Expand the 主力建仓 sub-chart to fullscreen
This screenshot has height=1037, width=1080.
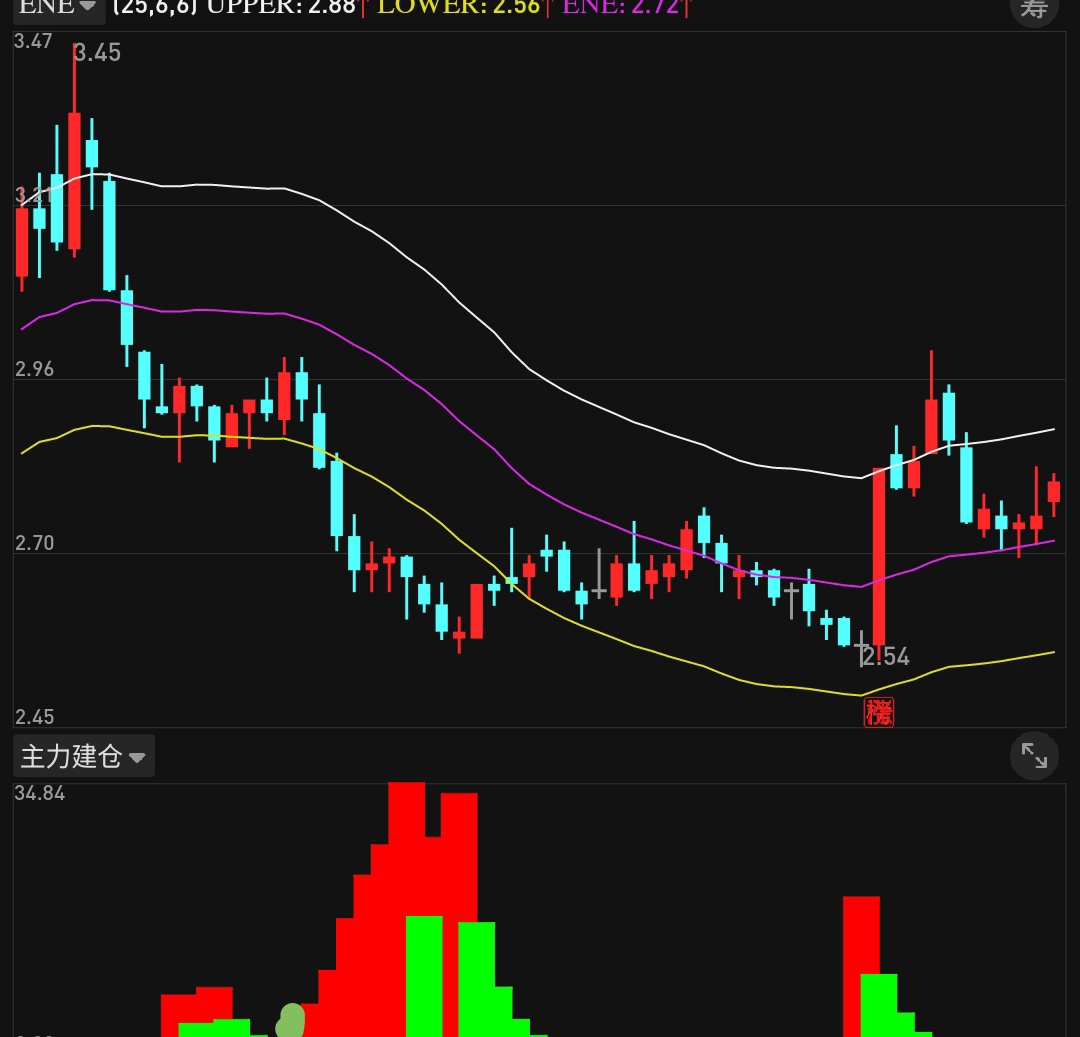(1034, 755)
